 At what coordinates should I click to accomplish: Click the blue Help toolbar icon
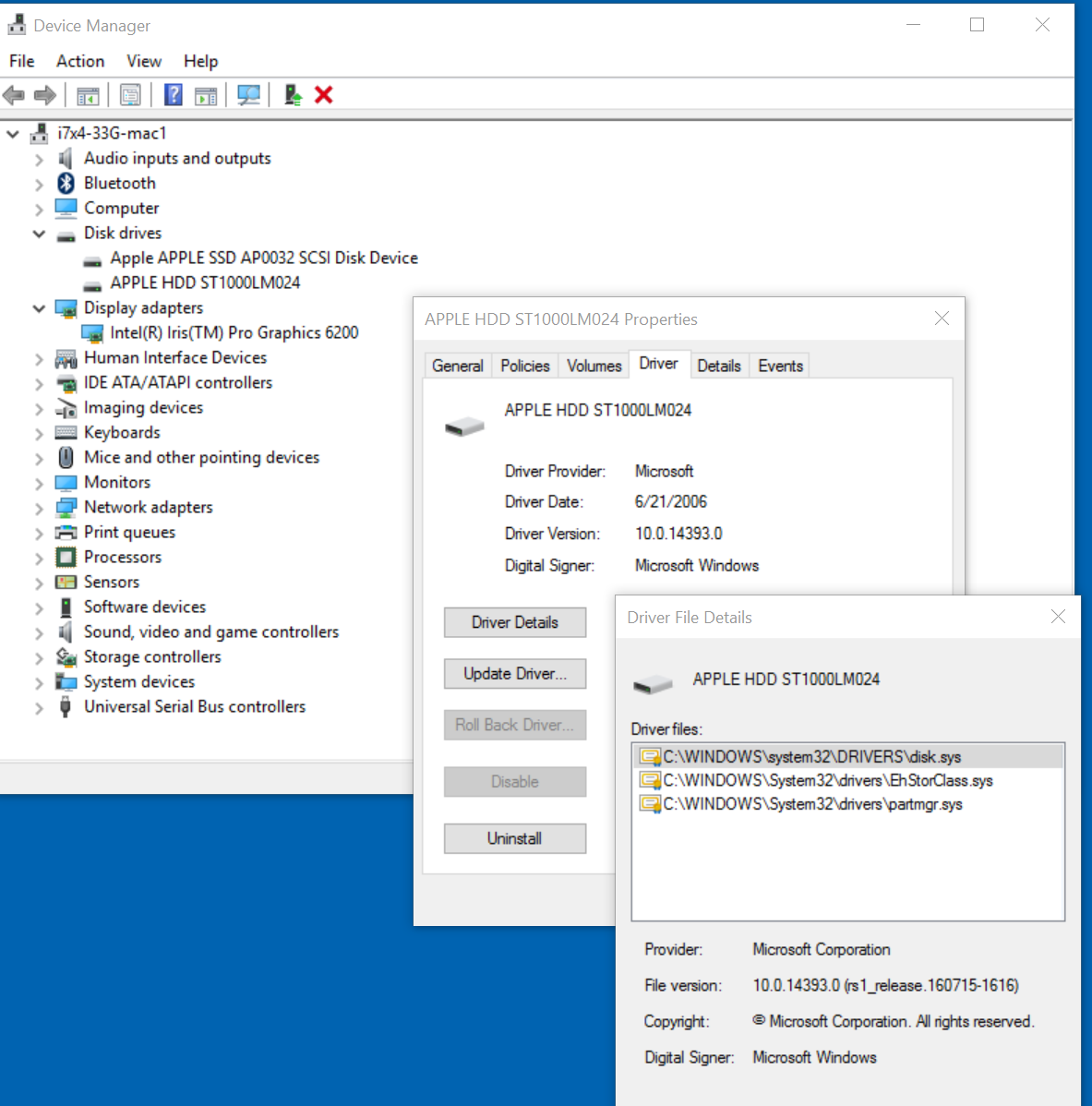tap(173, 94)
